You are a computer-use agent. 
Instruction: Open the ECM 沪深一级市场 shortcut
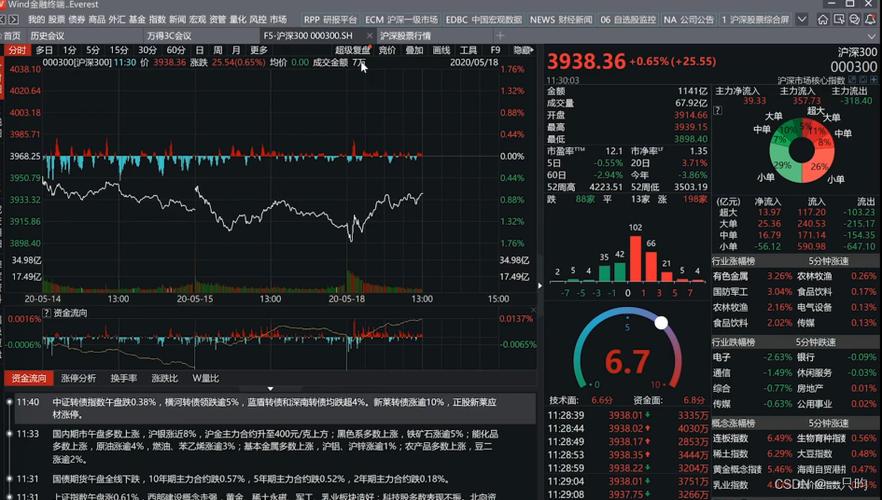tap(401, 19)
